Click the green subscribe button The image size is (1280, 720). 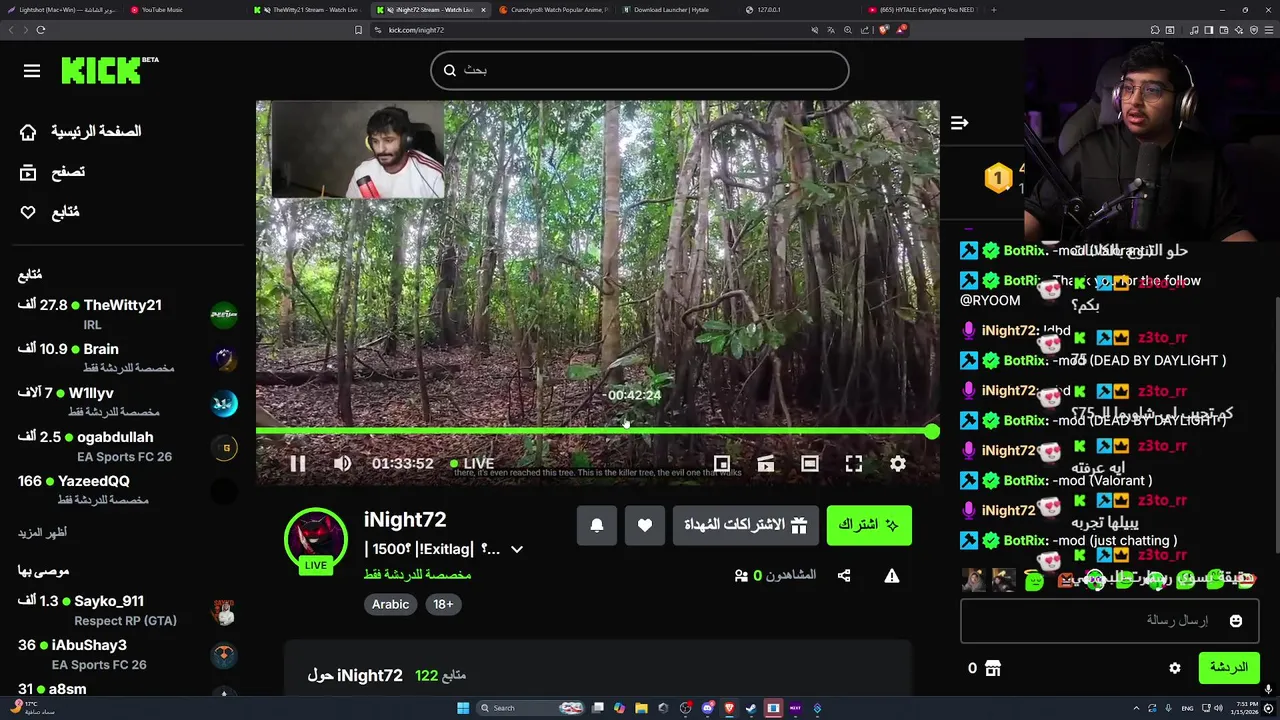[869, 525]
